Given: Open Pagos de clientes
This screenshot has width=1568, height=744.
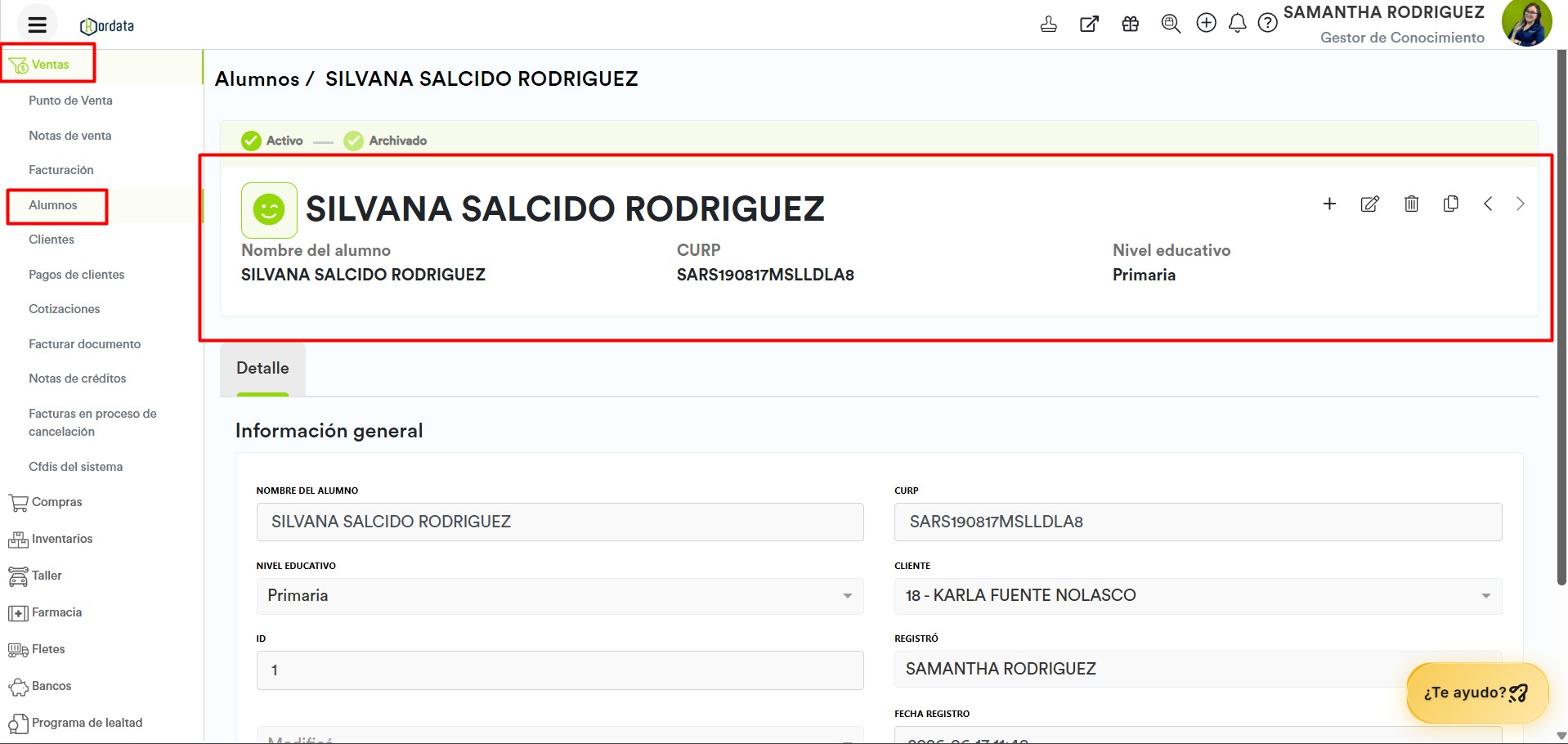Looking at the screenshot, I should point(77,275).
